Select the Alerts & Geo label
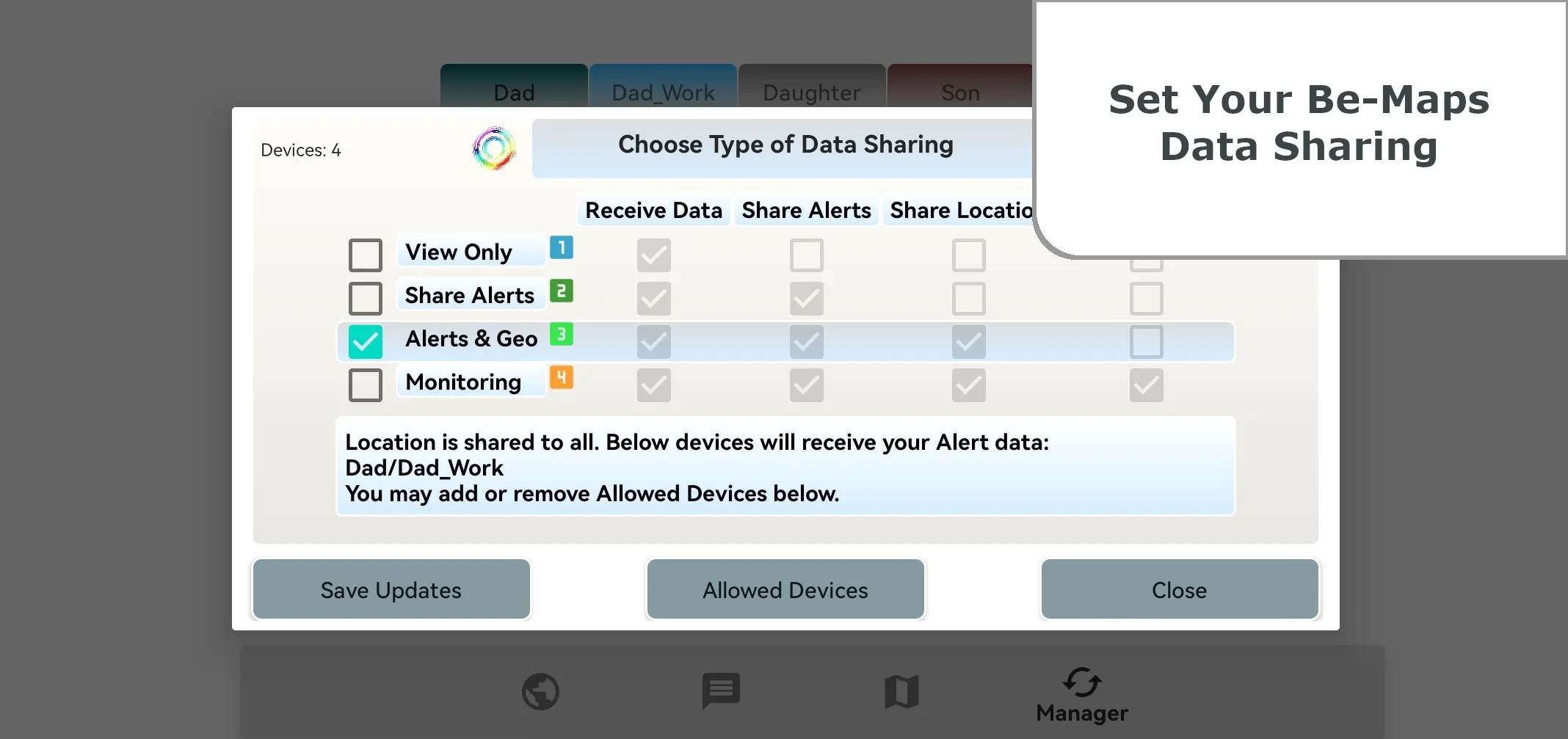 [x=471, y=338]
